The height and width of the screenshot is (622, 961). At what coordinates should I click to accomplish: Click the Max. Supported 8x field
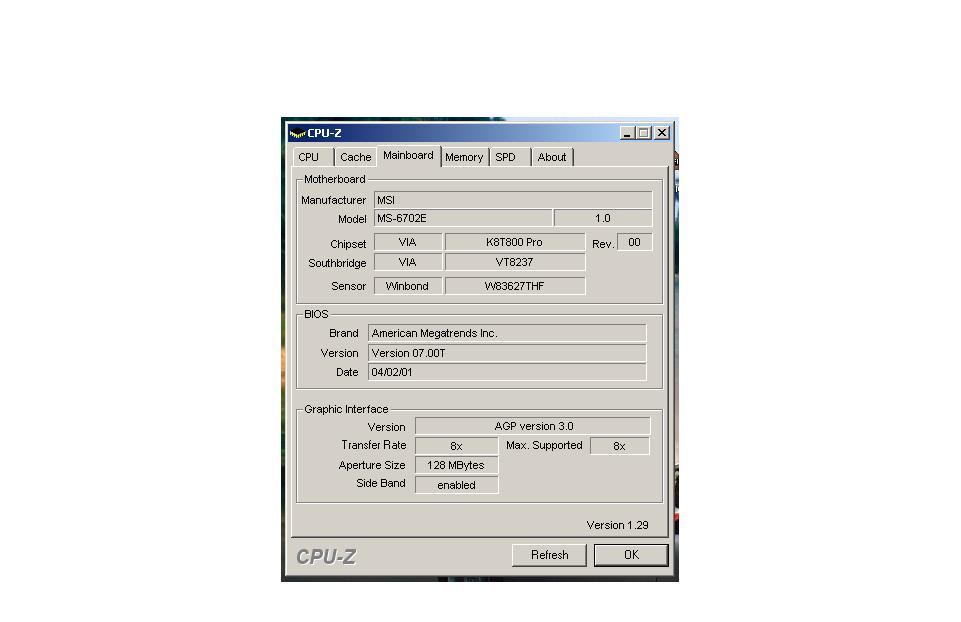point(619,446)
